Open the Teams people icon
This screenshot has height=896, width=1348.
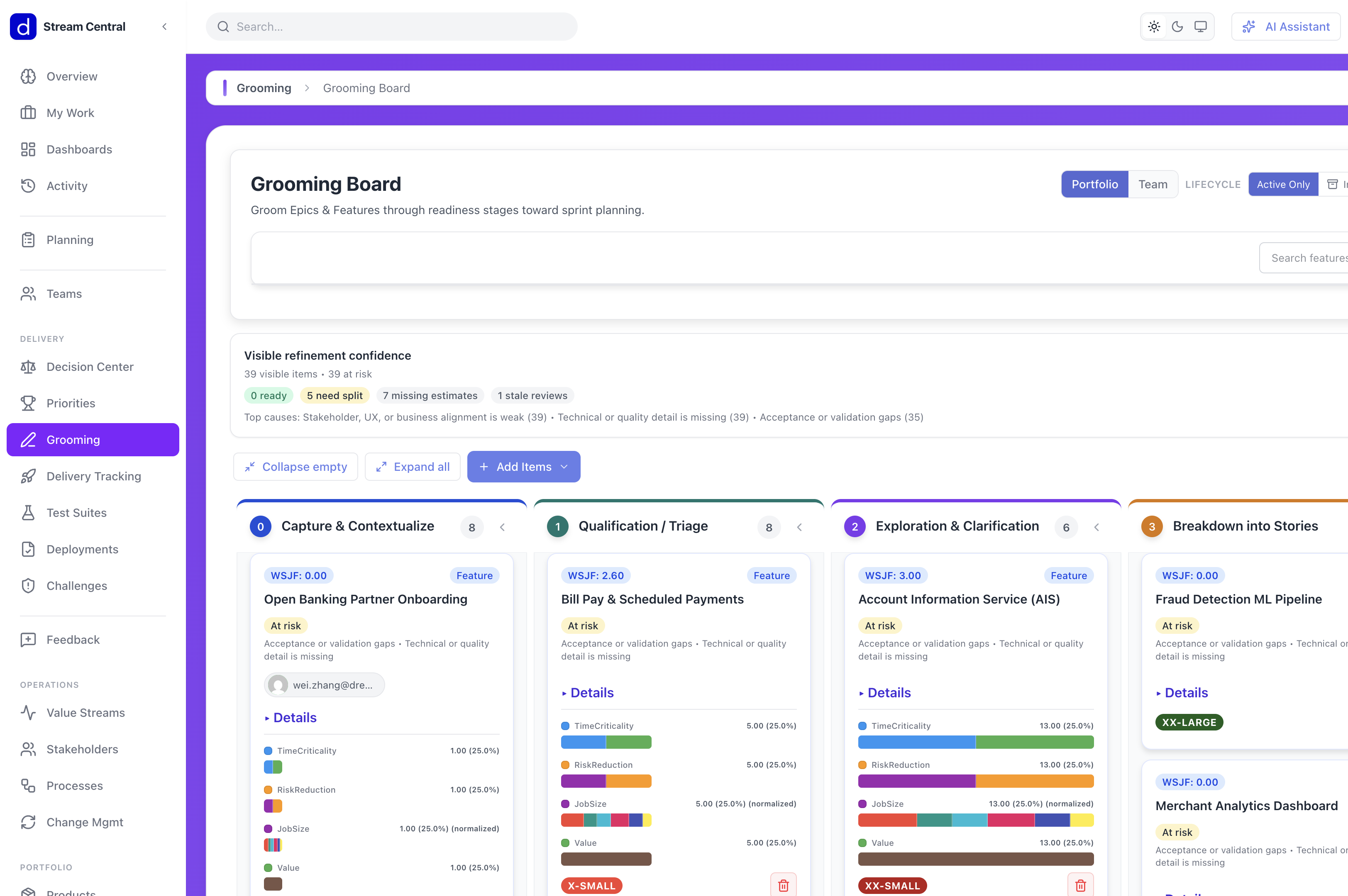click(x=28, y=294)
